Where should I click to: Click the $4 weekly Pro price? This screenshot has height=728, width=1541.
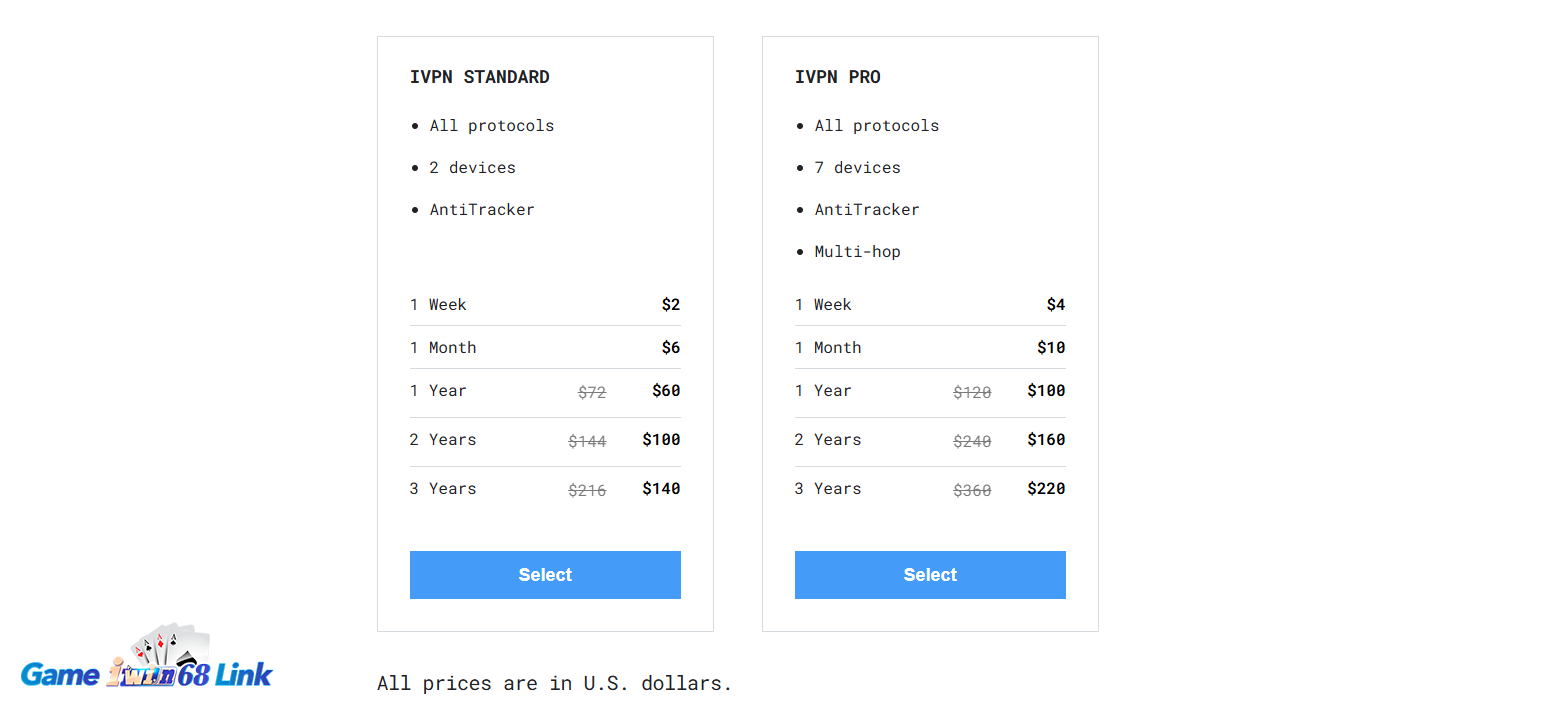[x=1056, y=305]
